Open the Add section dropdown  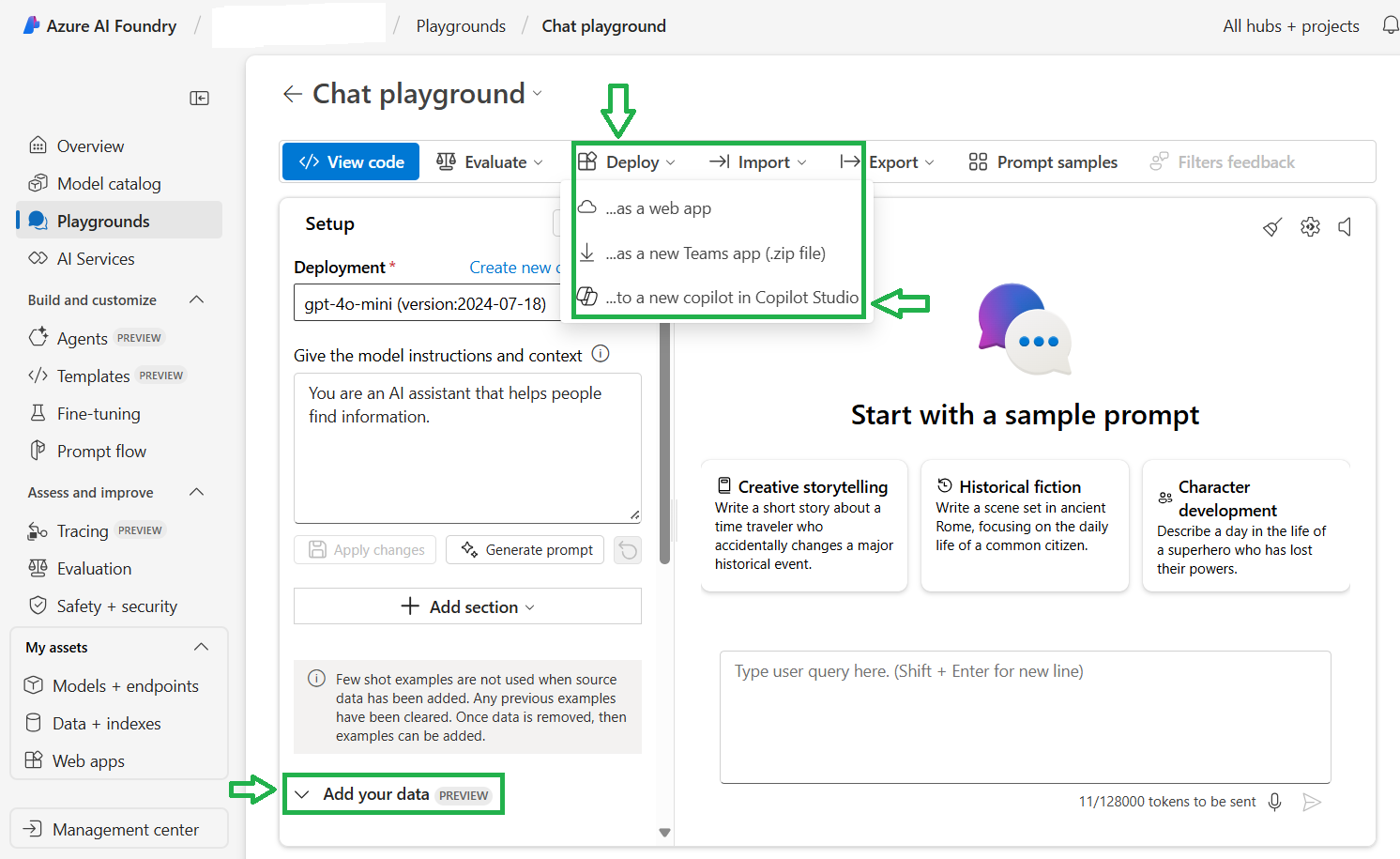click(x=467, y=606)
